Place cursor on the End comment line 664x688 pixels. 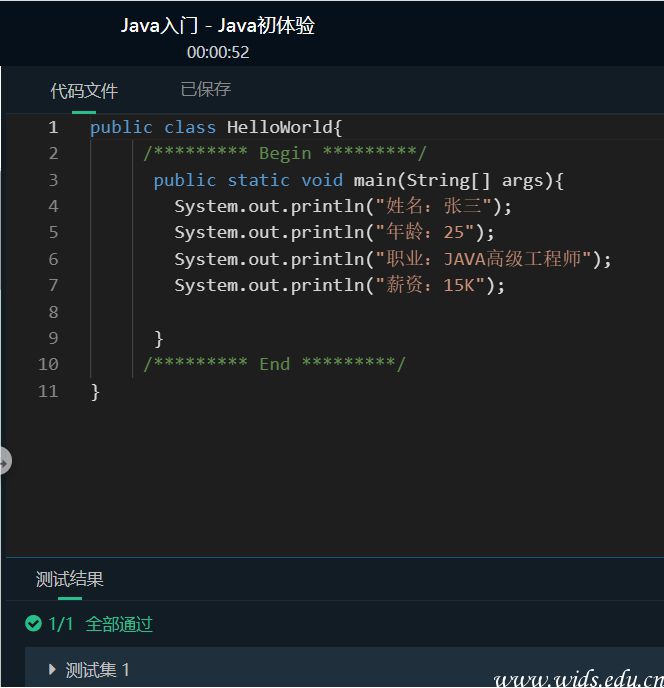pos(274,364)
